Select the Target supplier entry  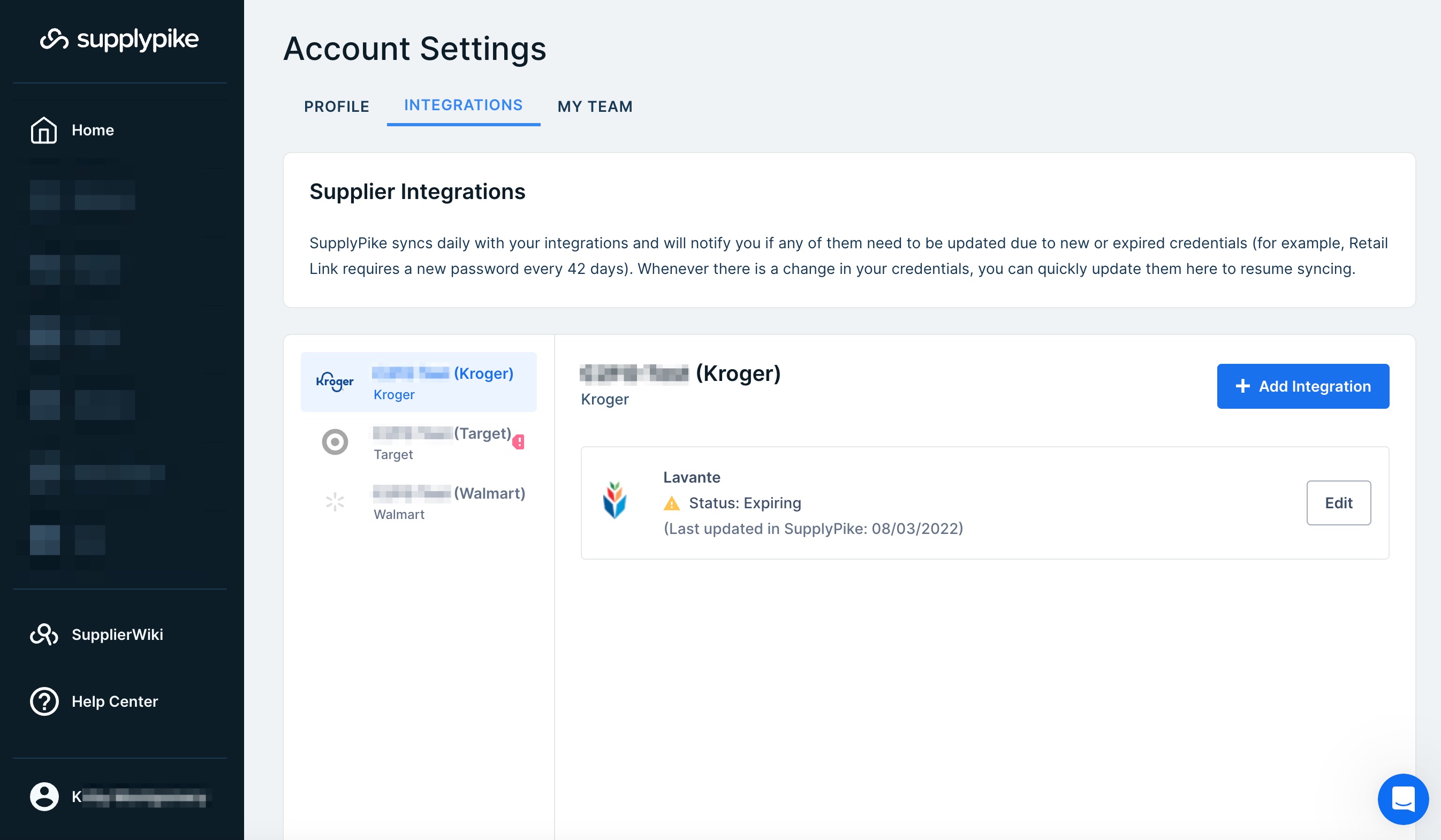pos(441,442)
